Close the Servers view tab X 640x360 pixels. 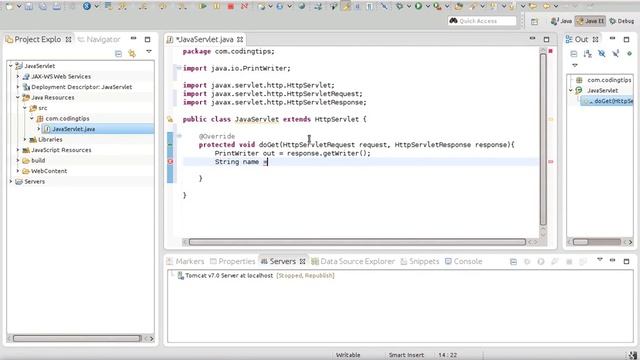coord(302,261)
